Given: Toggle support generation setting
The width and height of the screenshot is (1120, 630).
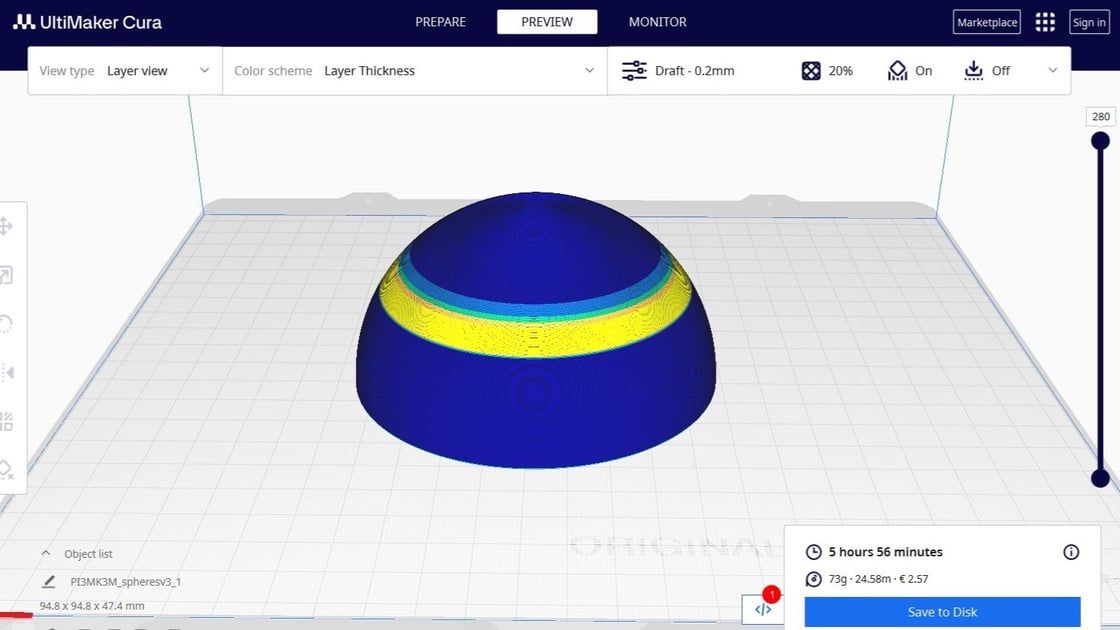Looking at the screenshot, I should click(908, 70).
